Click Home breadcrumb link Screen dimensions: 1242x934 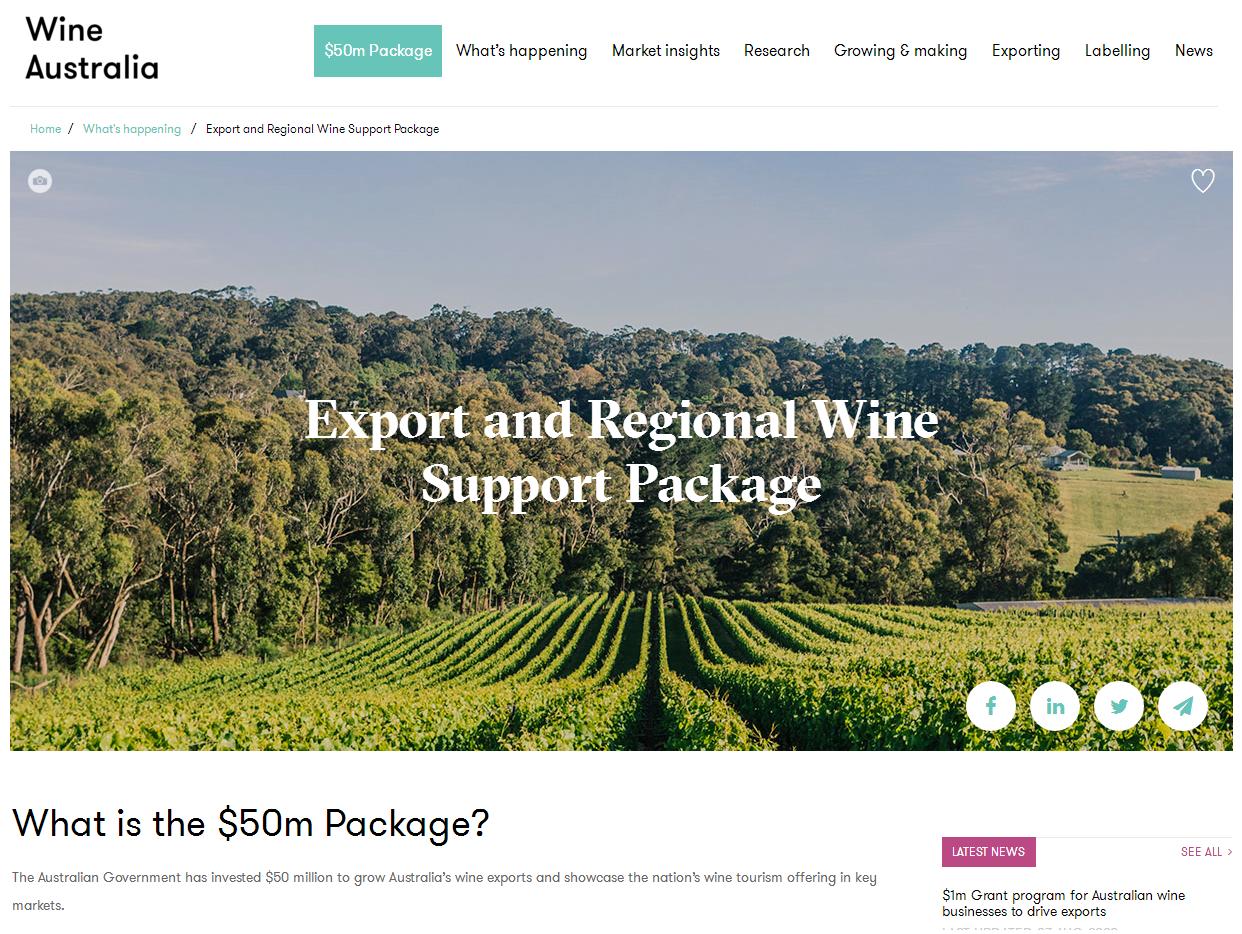(x=45, y=129)
